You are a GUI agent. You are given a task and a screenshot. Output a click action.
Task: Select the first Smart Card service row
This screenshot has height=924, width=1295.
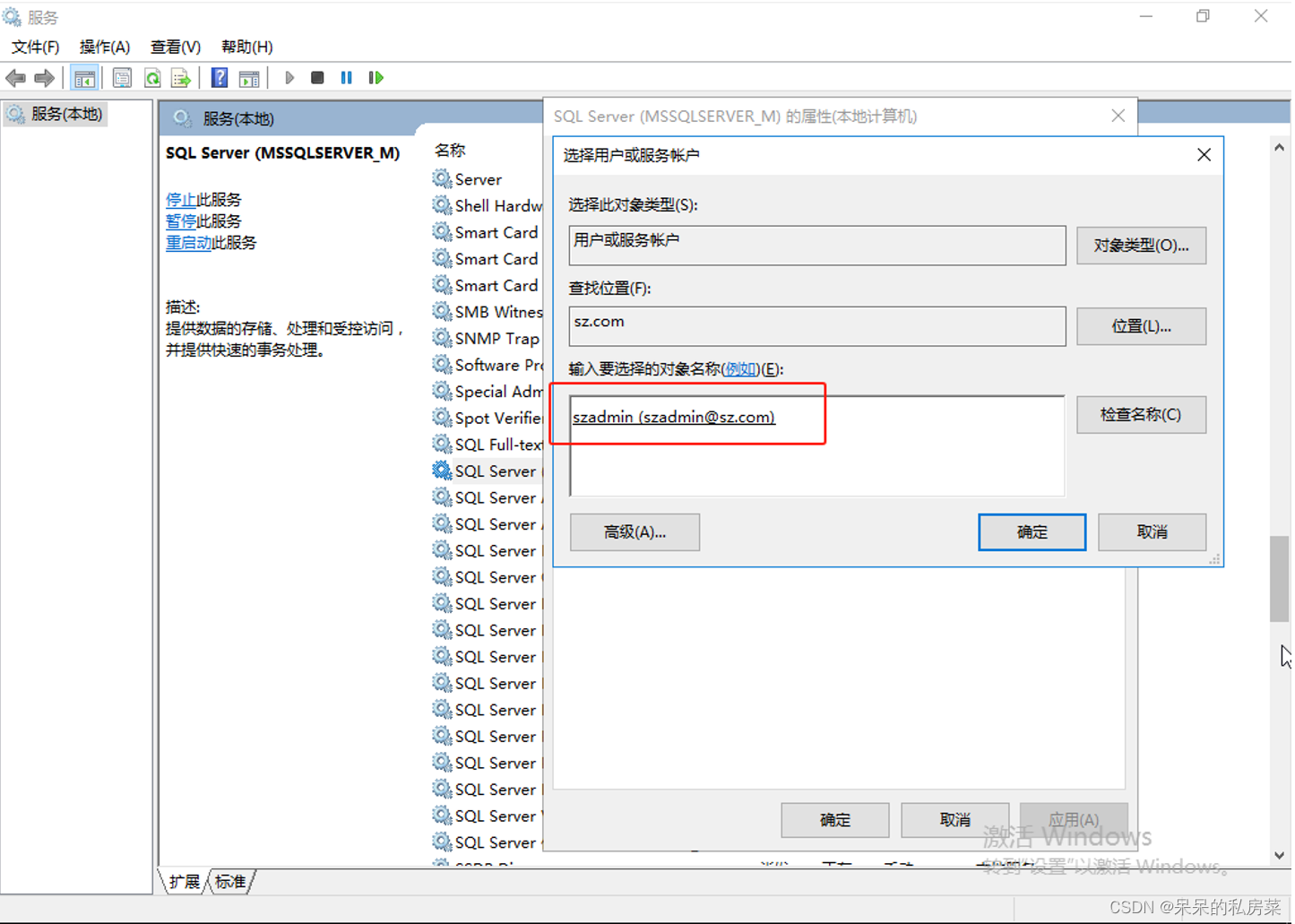click(x=487, y=232)
